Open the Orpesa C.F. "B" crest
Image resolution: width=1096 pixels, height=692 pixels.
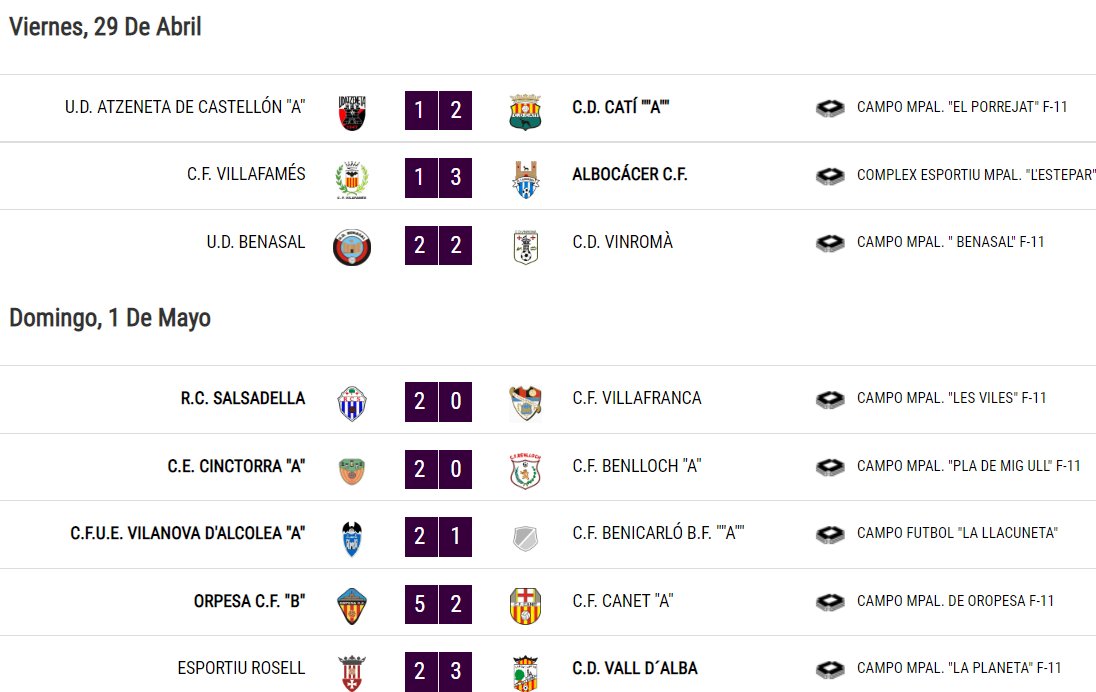tap(352, 605)
